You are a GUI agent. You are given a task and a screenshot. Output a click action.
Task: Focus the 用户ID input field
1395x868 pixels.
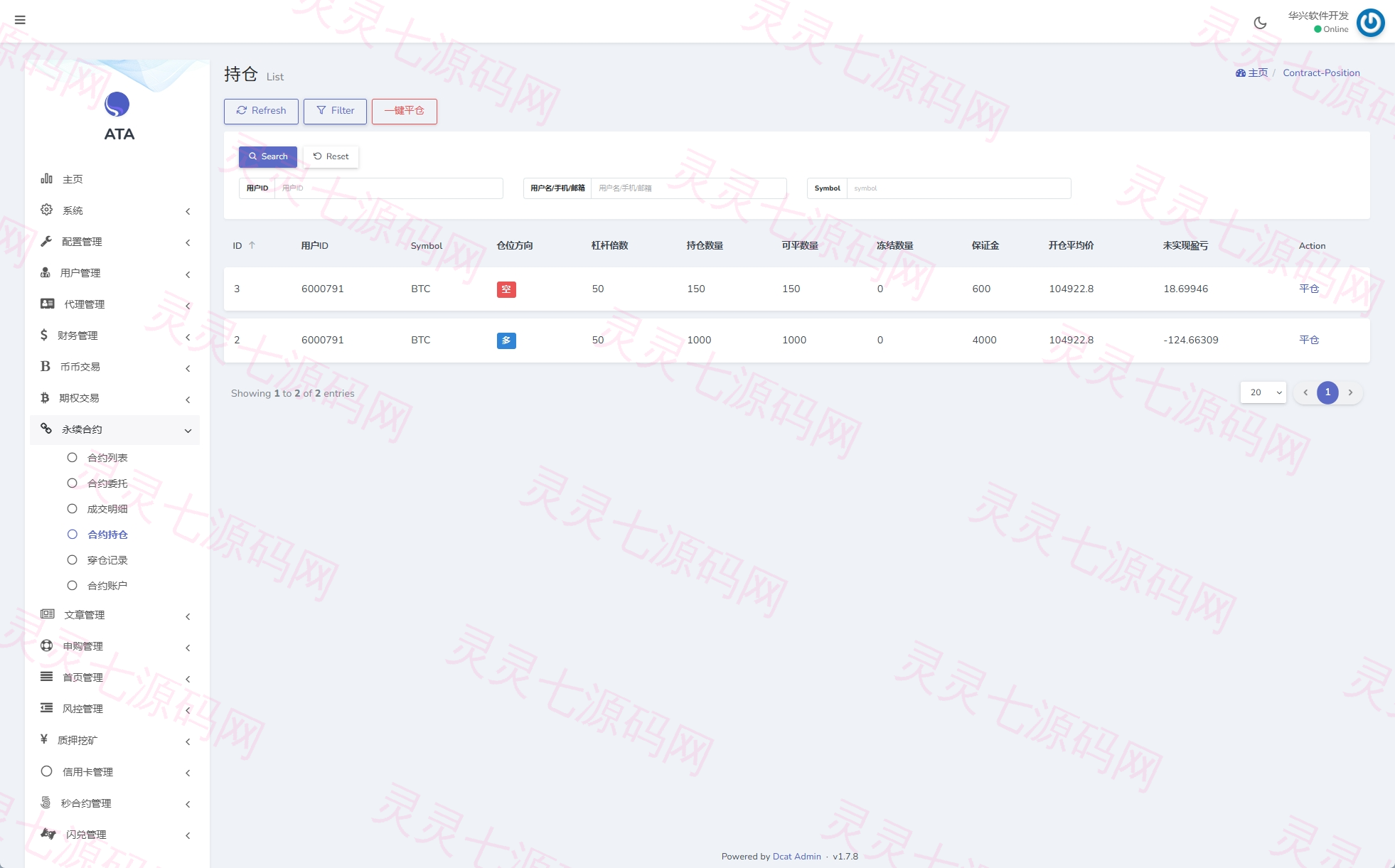point(389,188)
